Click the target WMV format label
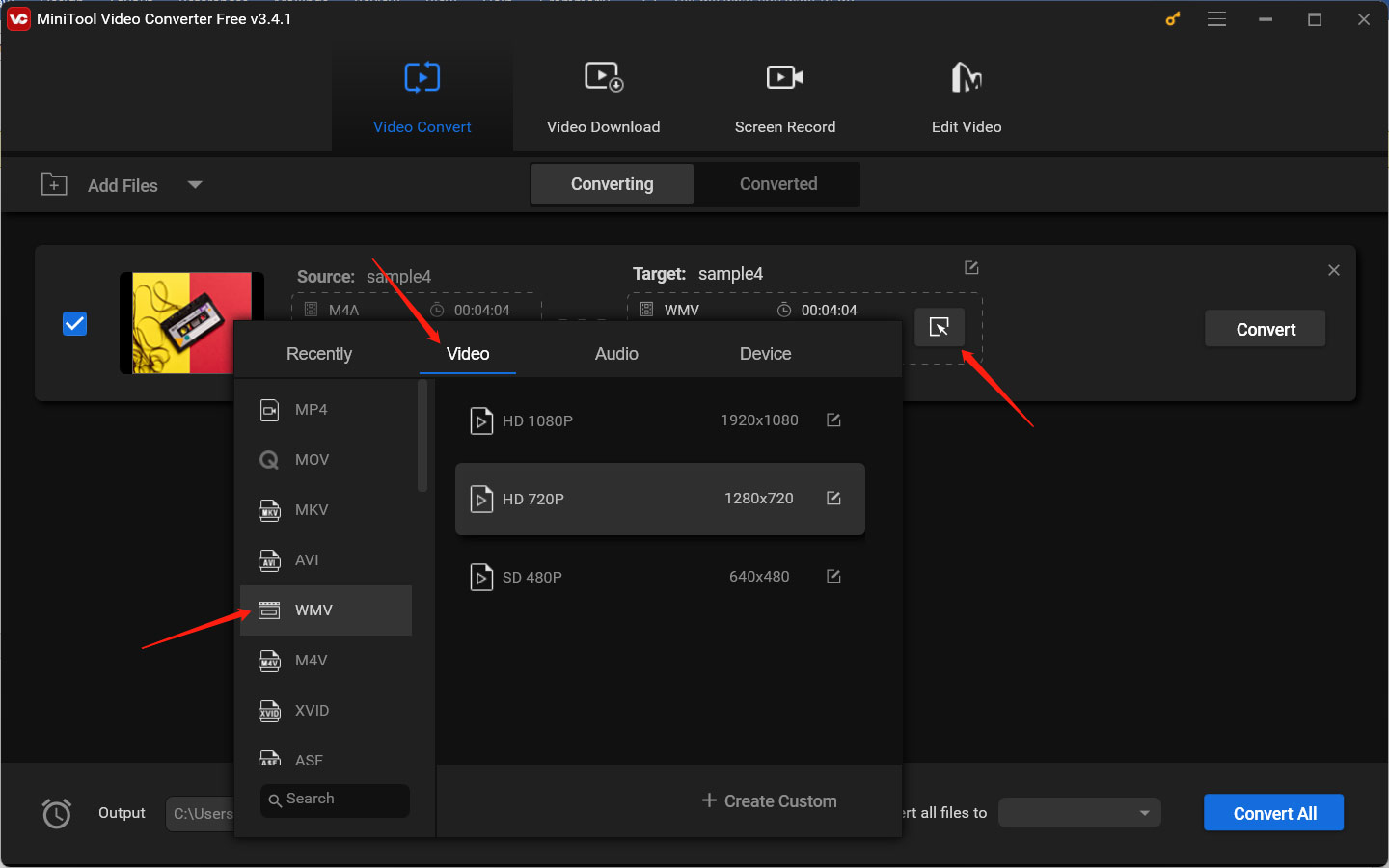 coord(682,310)
